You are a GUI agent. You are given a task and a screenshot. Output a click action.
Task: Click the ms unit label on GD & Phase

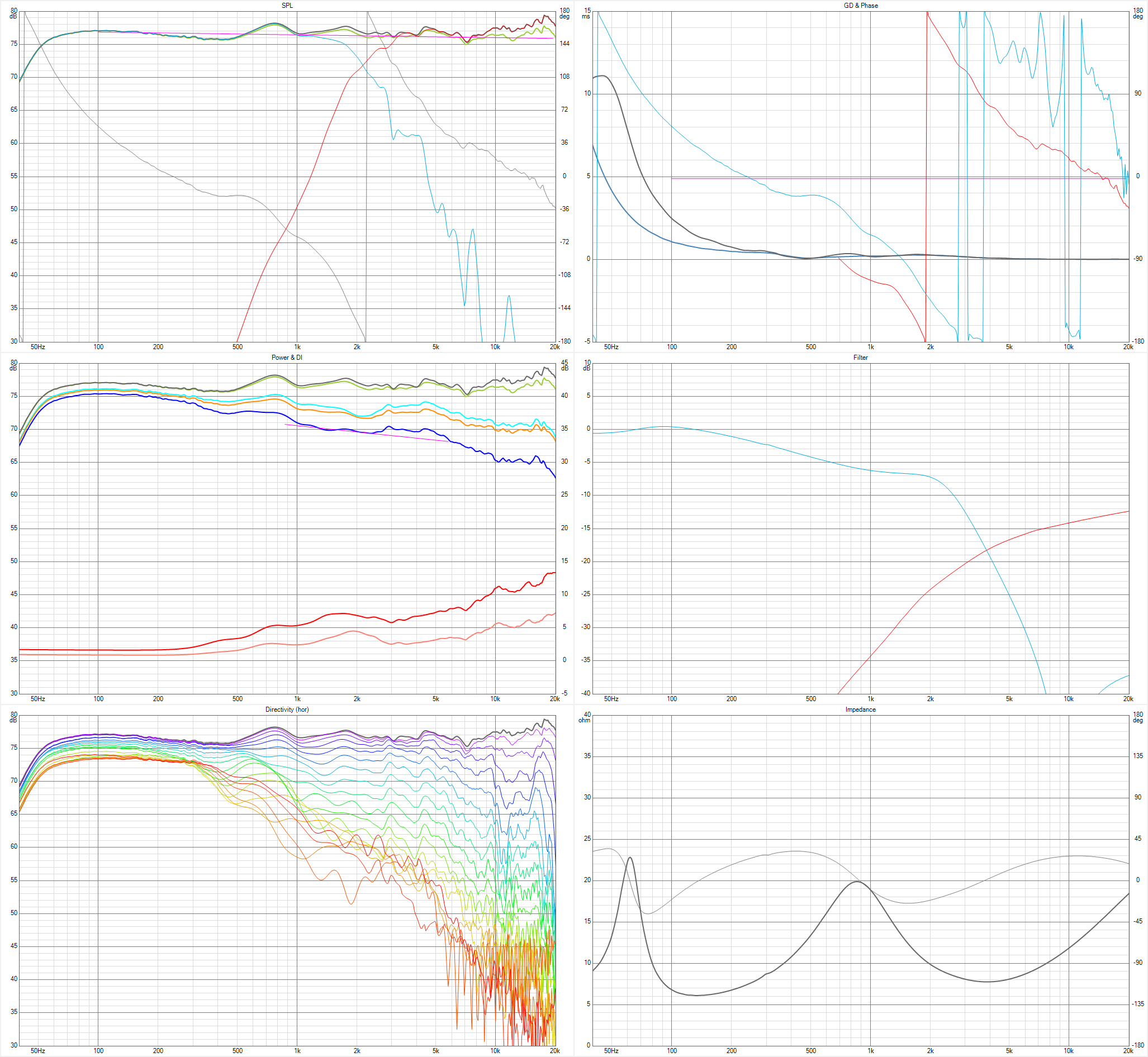586,17
